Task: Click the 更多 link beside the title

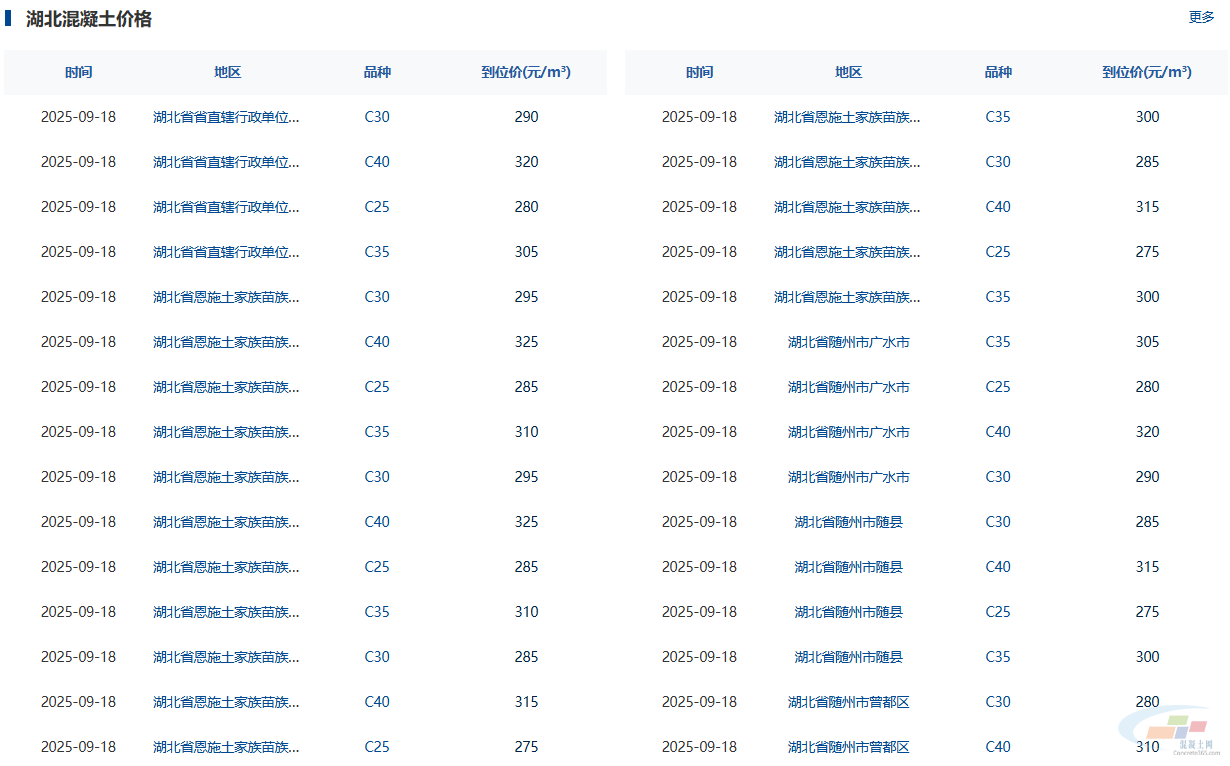Action: click(x=1201, y=17)
